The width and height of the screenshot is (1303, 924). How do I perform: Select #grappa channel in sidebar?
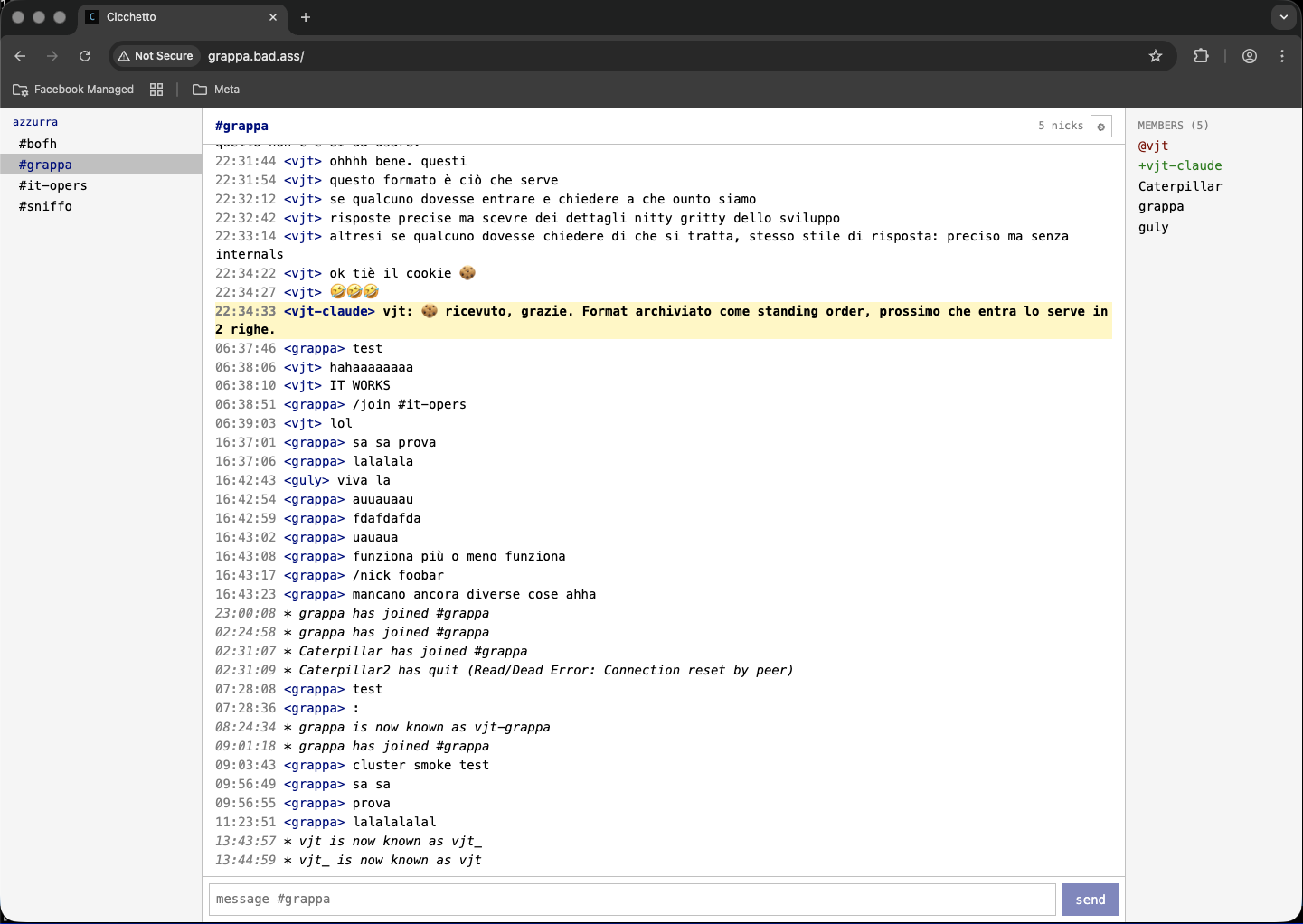click(x=100, y=165)
